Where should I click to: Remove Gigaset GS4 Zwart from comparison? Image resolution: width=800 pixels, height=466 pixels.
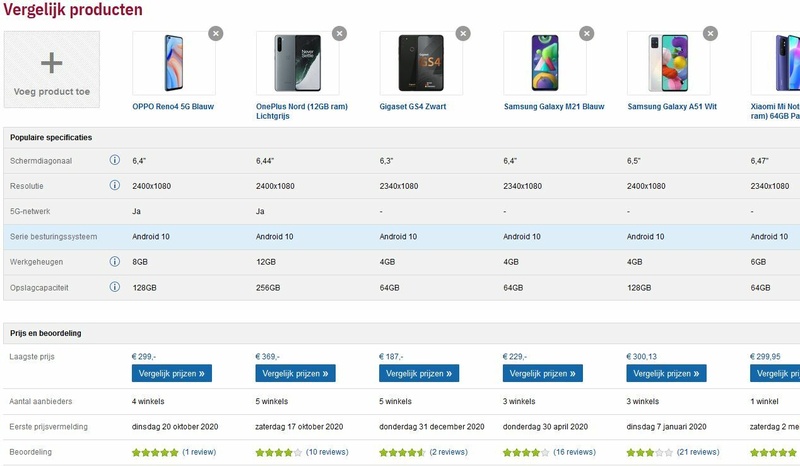[463, 33]
